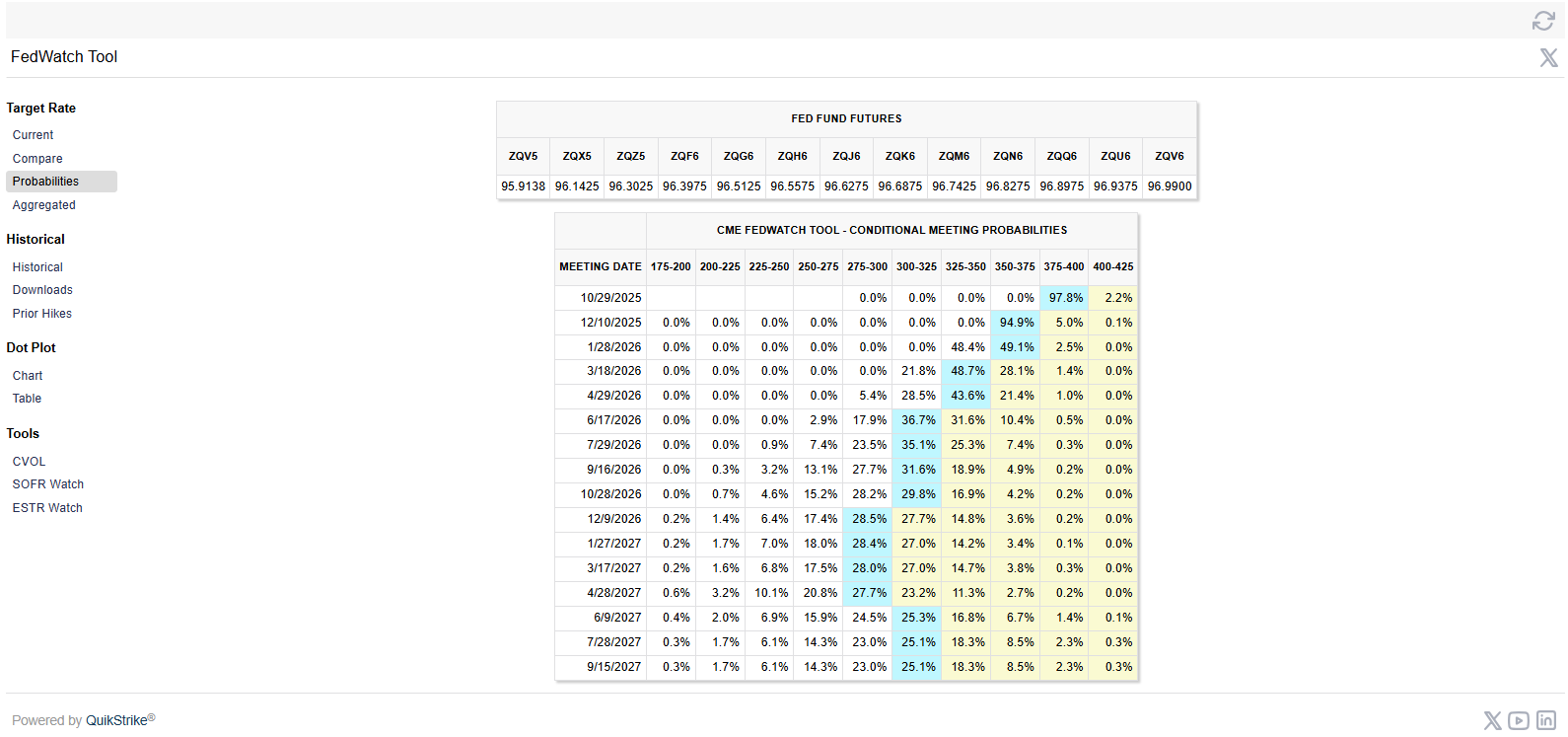Switch to the Aggregated view
Viewport: 1568px width, 737px height.
[44, 205]
